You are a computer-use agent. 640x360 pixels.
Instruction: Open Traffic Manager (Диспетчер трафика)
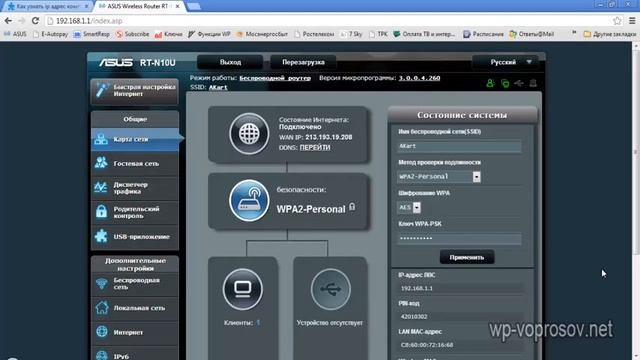[x=135, y=188]
